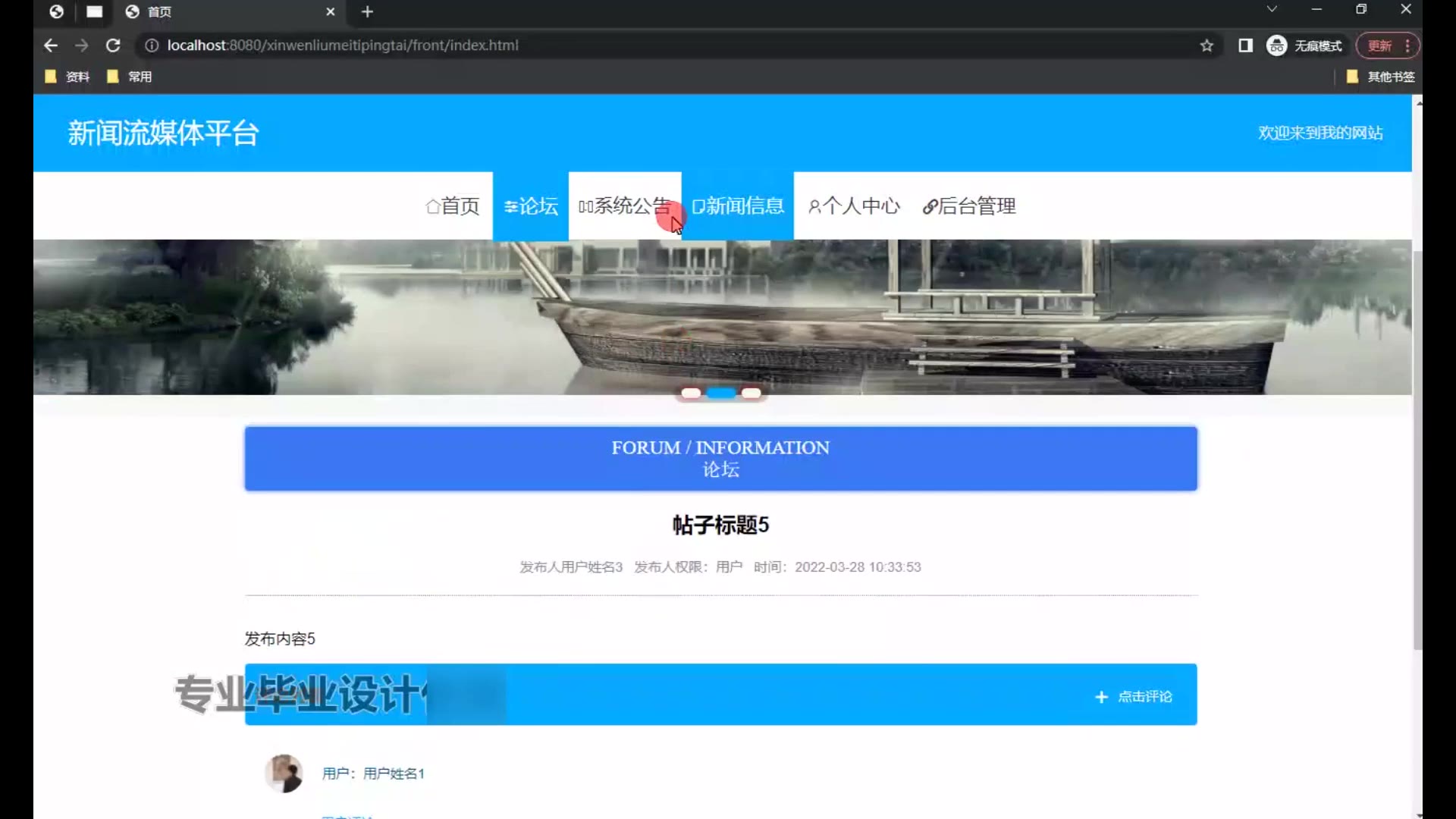This screenshot has height=819, width=1456.
Task: Select the third carousel indicator dot
Action: [751, 393]
